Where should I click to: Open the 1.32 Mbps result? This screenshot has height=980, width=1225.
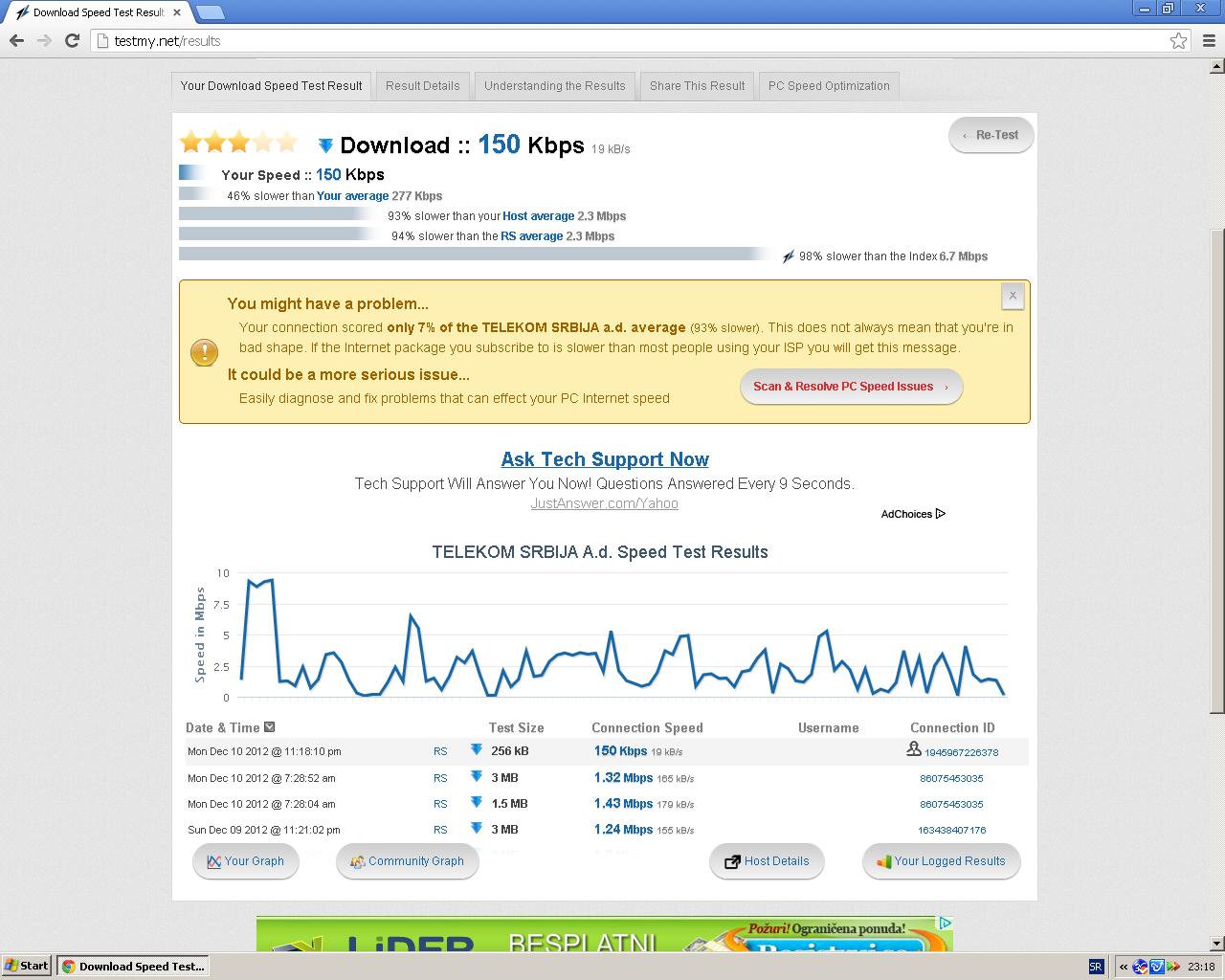[623, 778]
